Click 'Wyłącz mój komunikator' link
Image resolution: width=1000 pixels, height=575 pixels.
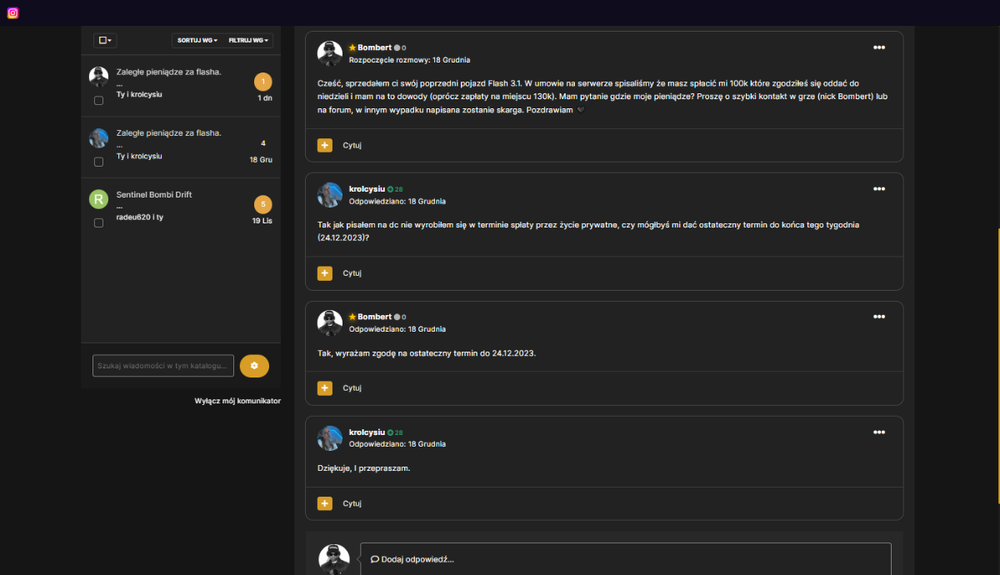[x=237, y=401]
